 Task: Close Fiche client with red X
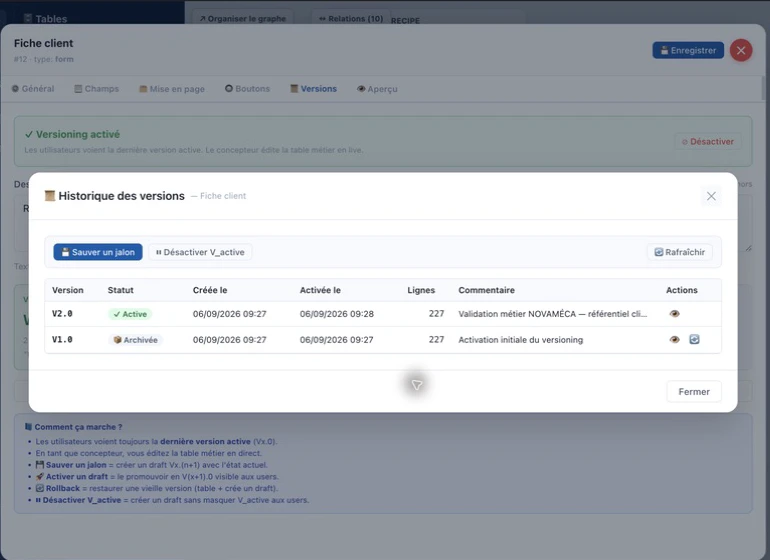click(x=741, y=50)
